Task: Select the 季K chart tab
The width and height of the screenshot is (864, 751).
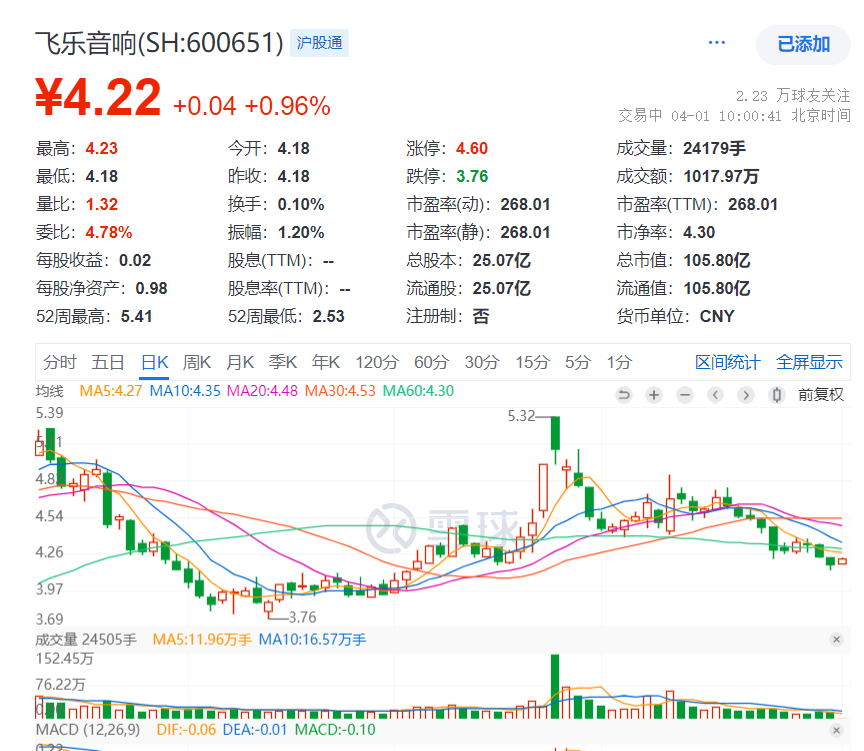Action: [x=283, y=362]
